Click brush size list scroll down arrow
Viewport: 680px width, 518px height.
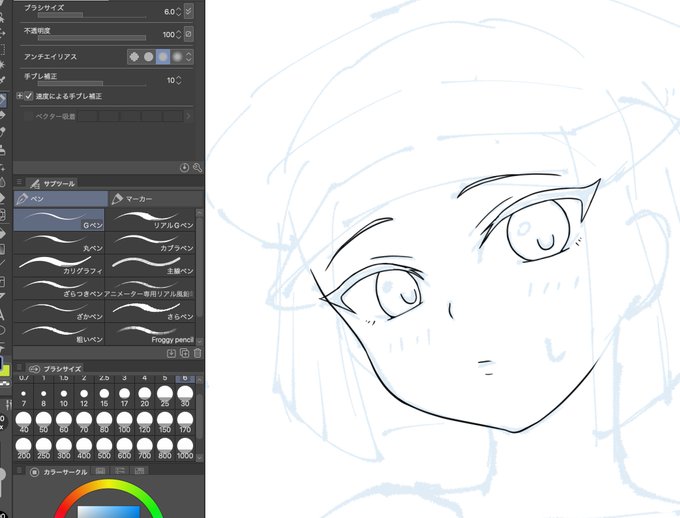(x=199, y=457)
